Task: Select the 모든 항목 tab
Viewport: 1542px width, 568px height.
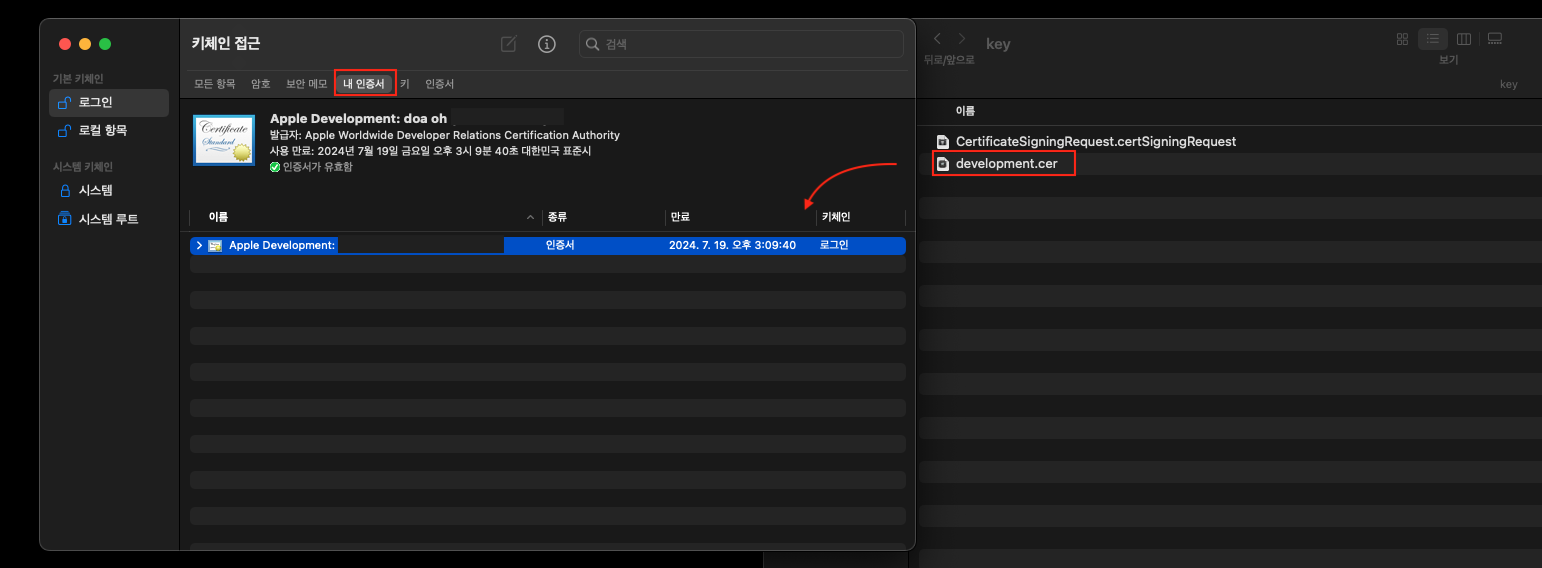Action: click(x=215, y=84)
